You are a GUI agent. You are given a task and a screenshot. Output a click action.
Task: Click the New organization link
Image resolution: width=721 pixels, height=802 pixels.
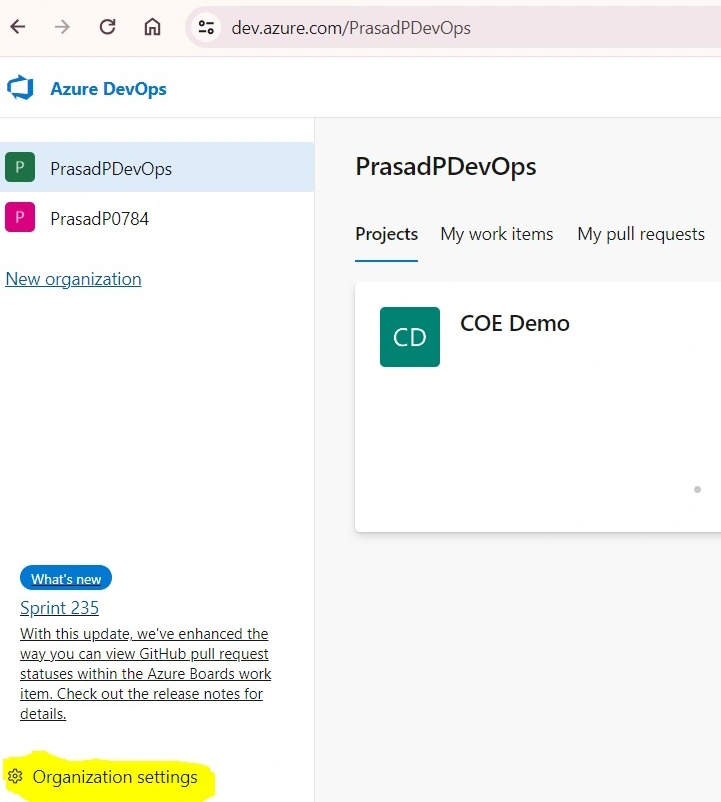coord(73,279)
